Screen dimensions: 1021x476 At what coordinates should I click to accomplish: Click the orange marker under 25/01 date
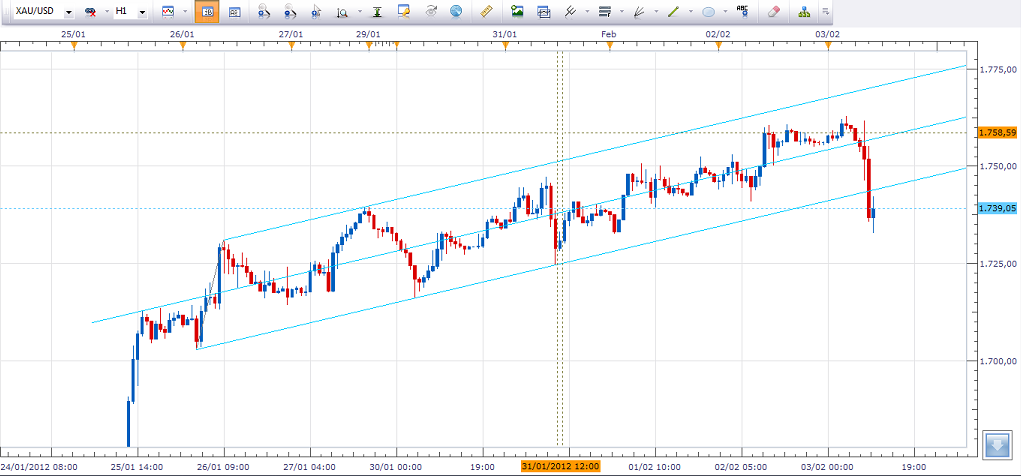(x=74, y=45)
